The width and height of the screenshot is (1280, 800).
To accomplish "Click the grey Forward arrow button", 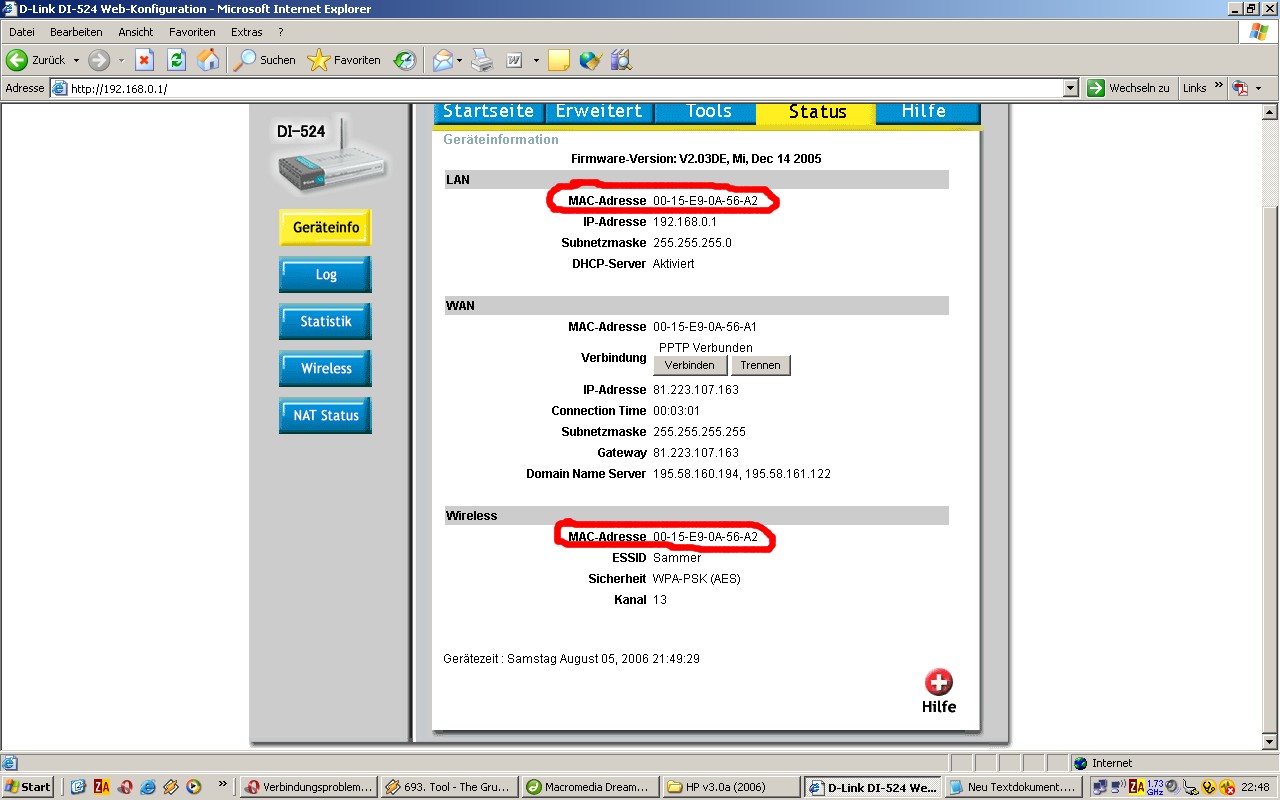I will tap(98, 60).
